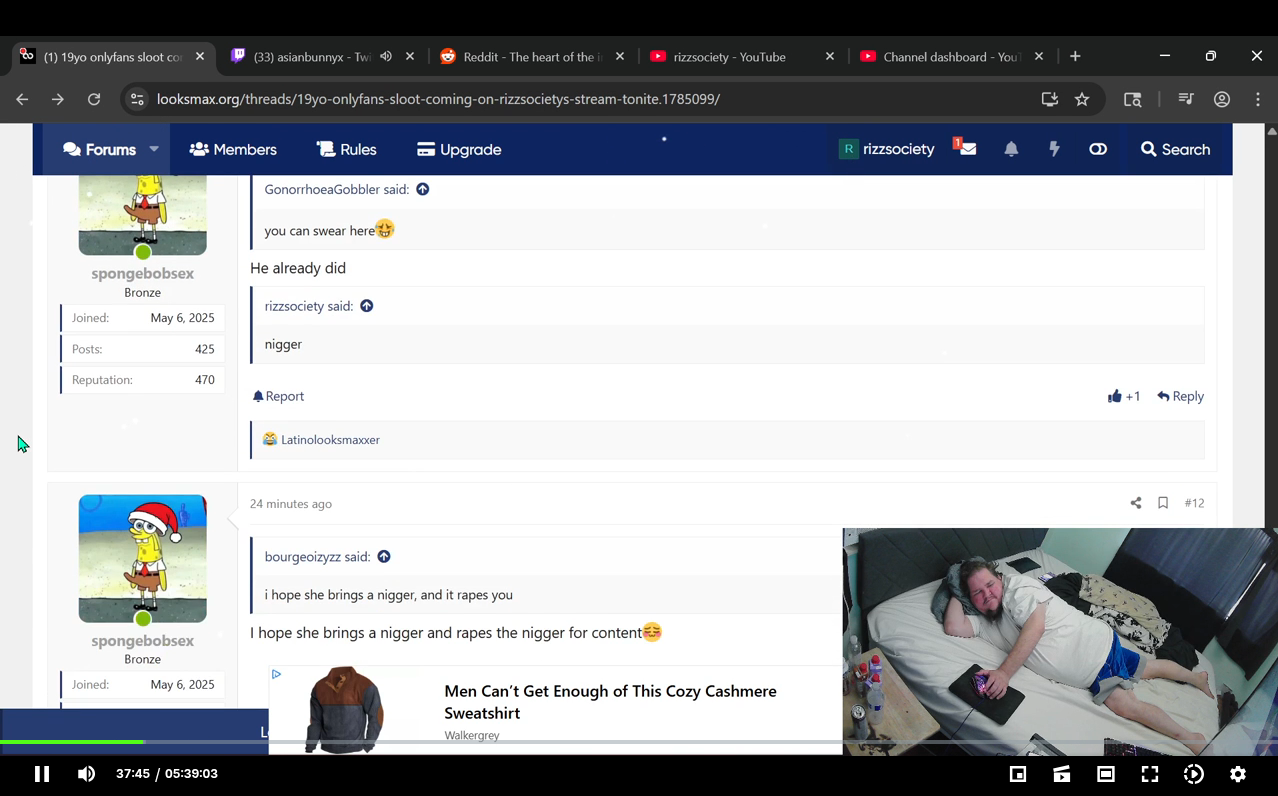Screen dimensions: 1278x796
Task: Click the lightning bolt icon in the navbar
Action: pos(1054,149)
